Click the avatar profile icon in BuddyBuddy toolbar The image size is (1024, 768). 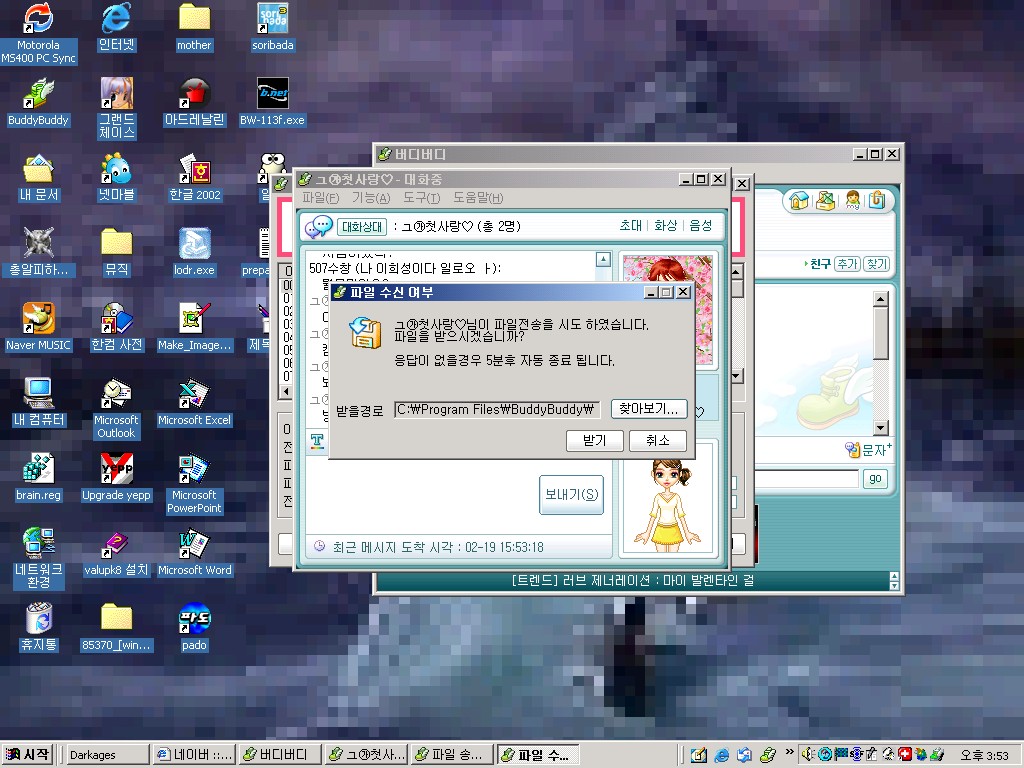(852, 200)
